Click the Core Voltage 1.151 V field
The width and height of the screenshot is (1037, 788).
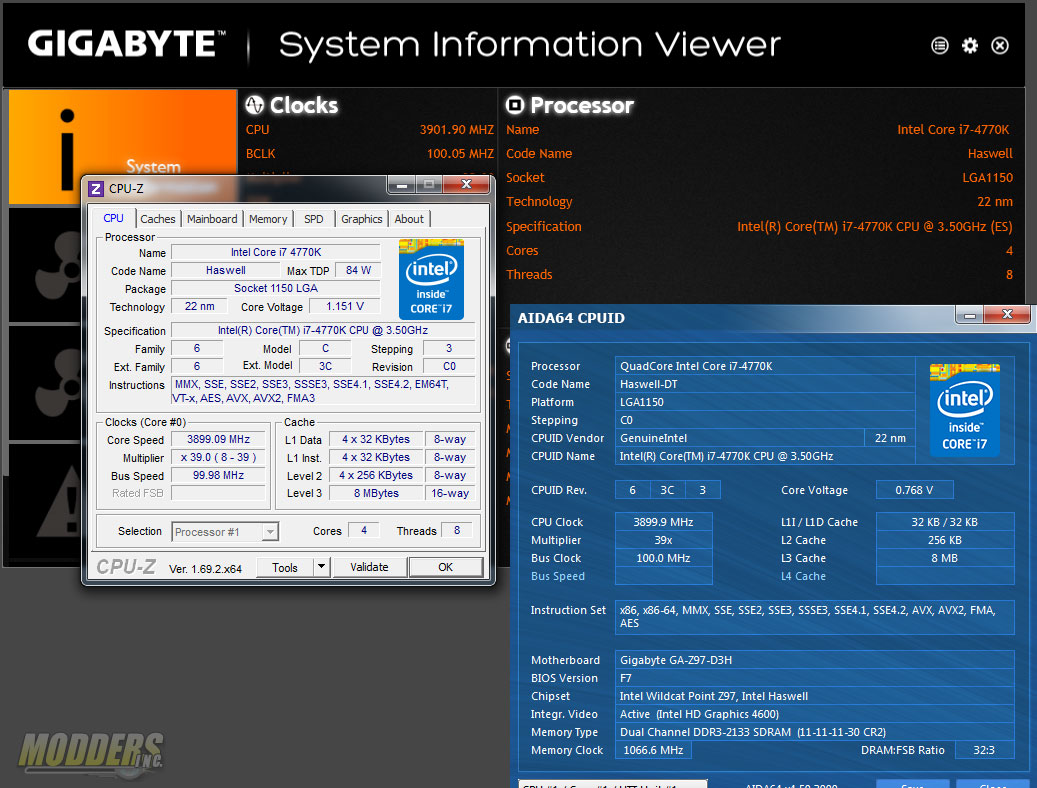[345, 306]
